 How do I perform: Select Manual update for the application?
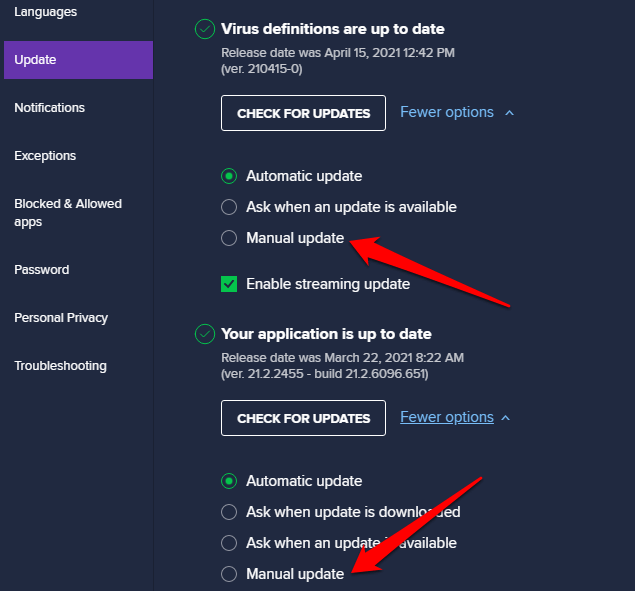click(229, 574)
